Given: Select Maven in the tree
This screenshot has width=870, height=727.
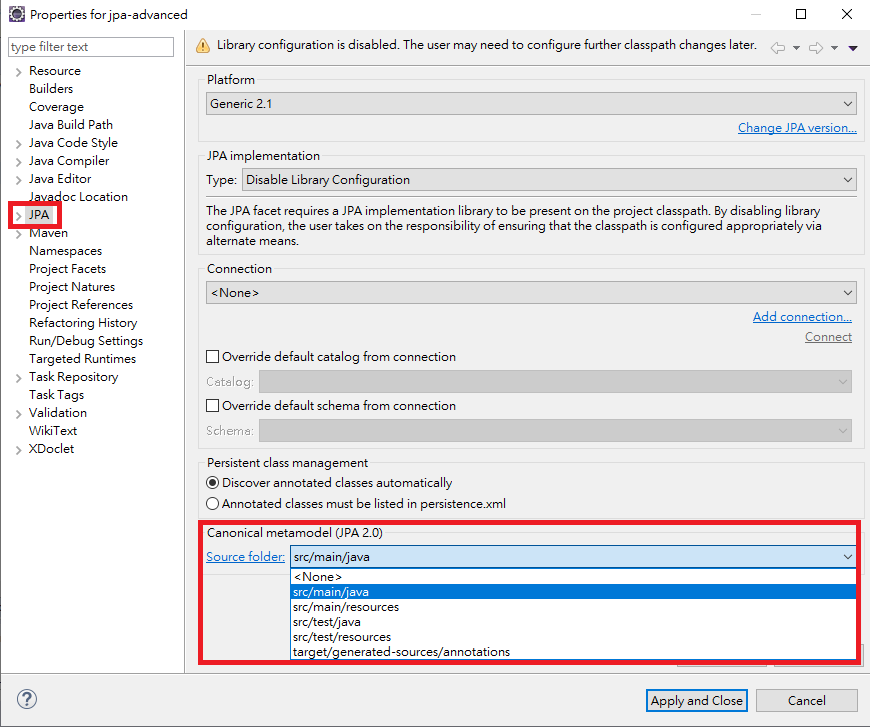Looking at the screenshot, I should [x=48, y=233].
